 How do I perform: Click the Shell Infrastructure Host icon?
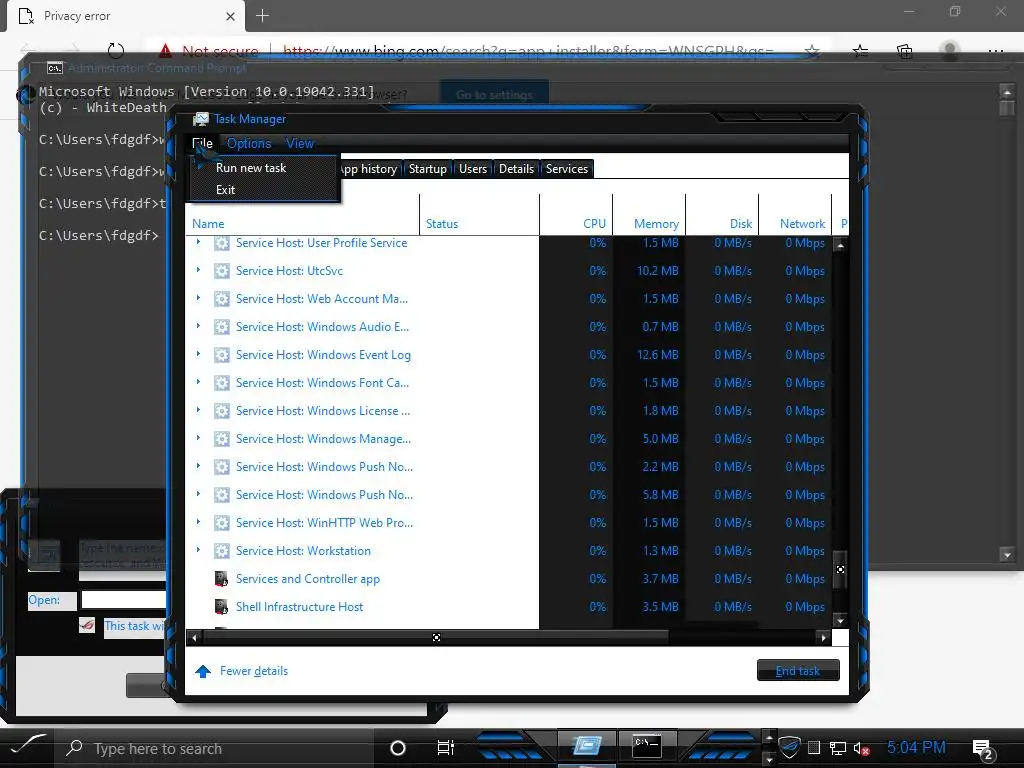[x=221, y=607]
